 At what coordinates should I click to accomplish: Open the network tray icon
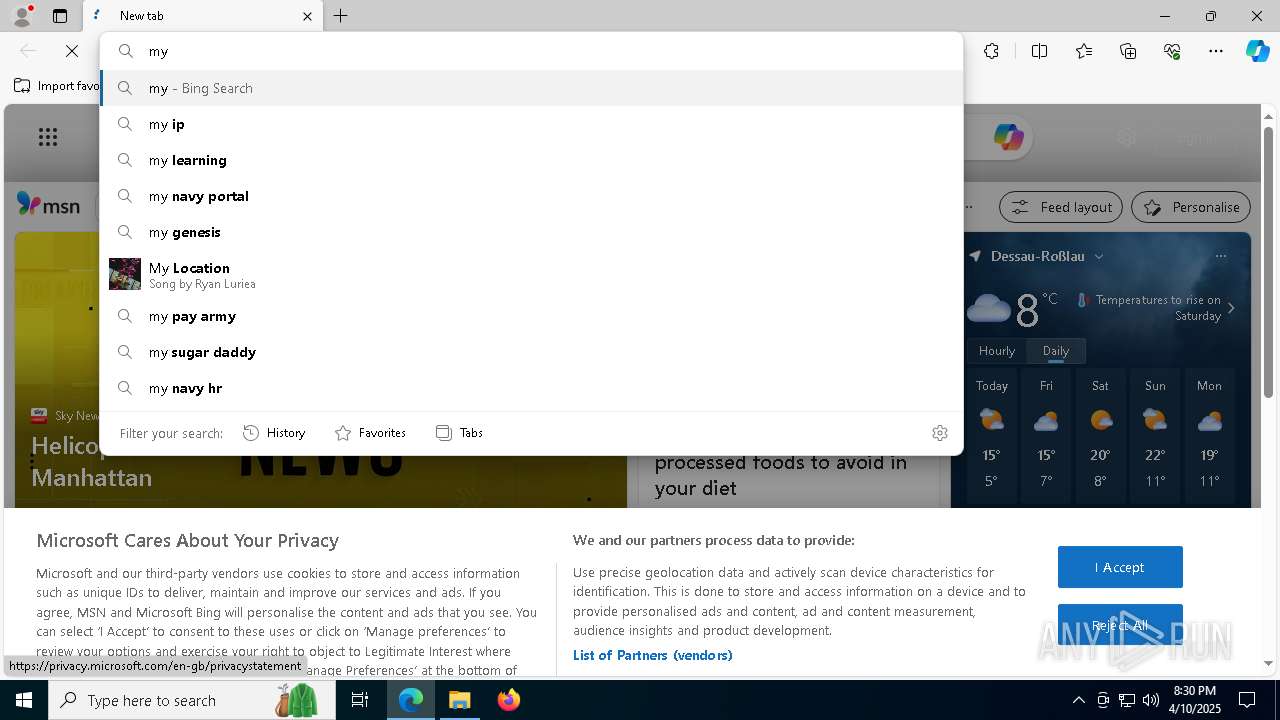click(1126, 700)
